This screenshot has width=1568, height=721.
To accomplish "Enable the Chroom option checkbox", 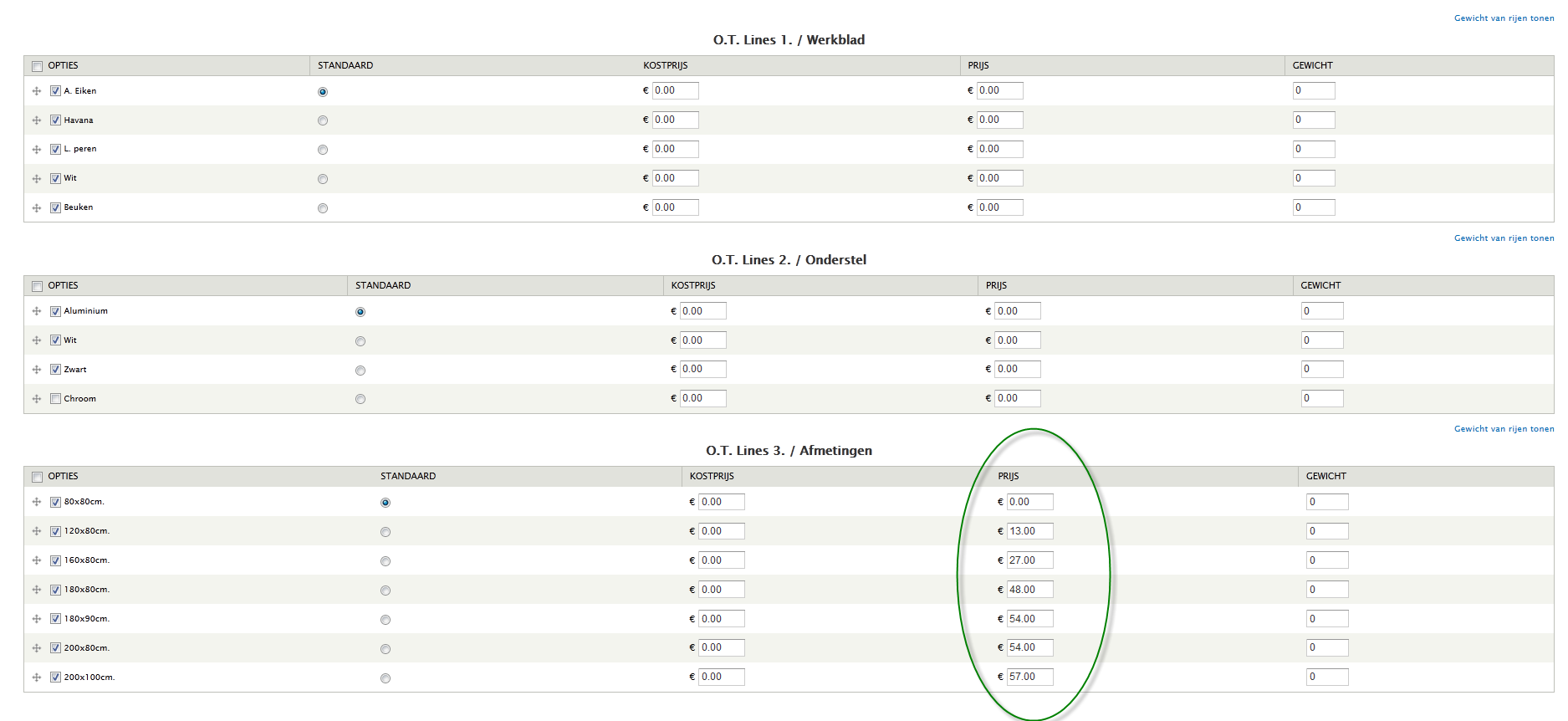I will tap(55, 399).
